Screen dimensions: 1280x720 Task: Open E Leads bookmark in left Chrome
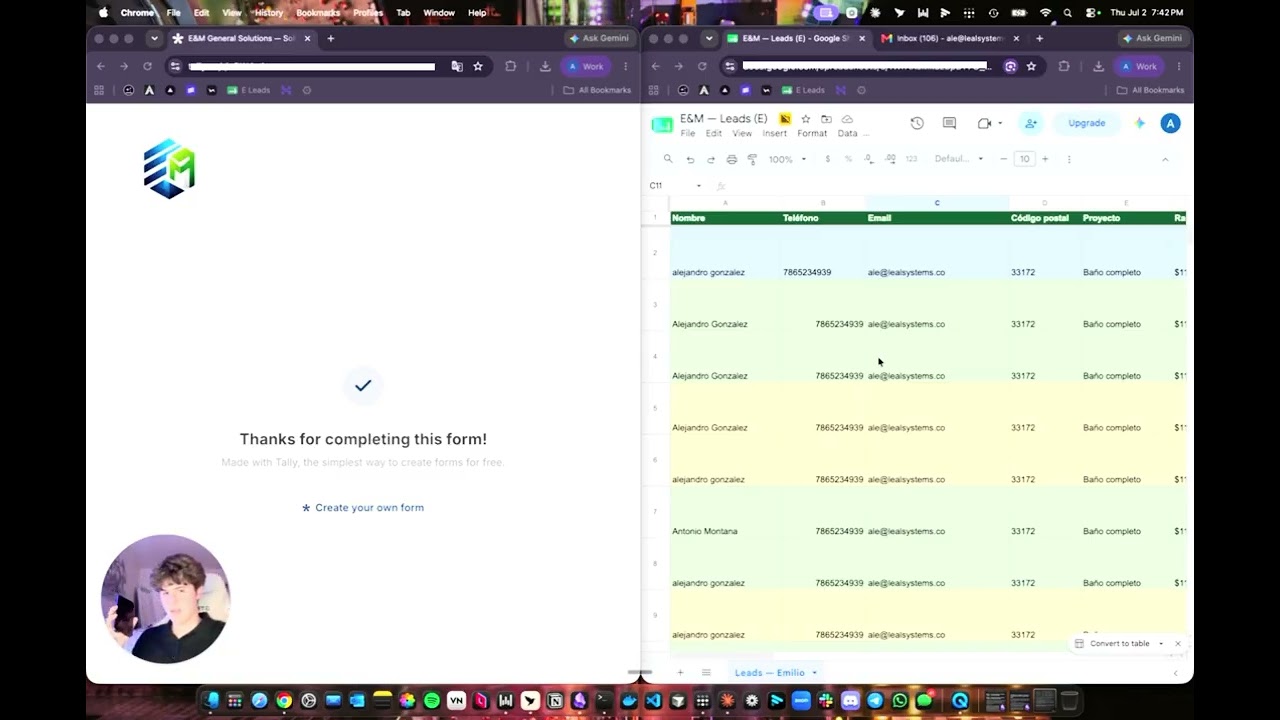249,90
